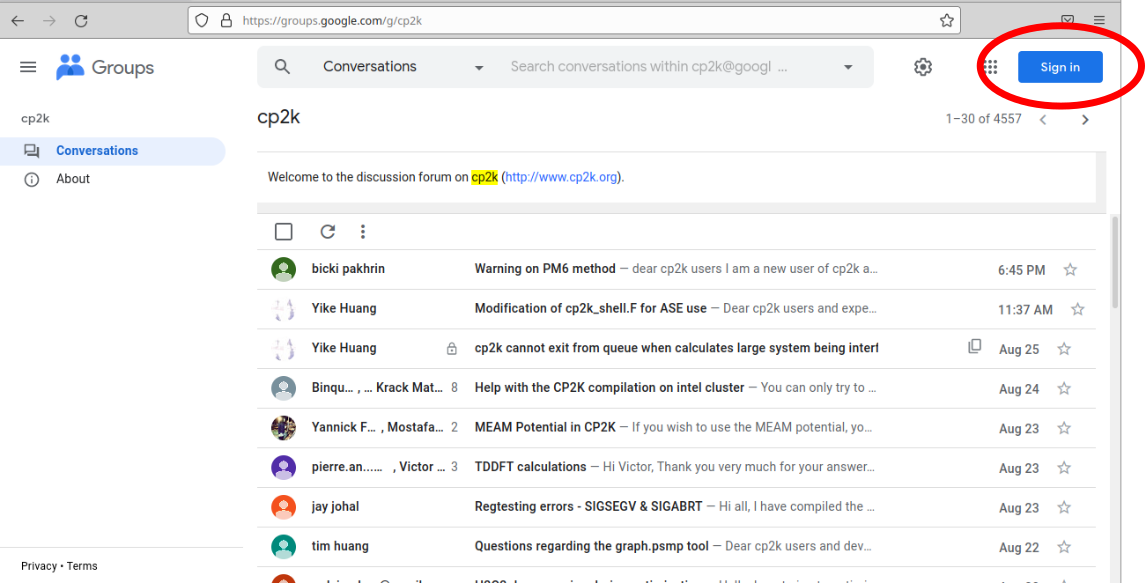Go to previous page of conversations

(x=1043, y=119)
